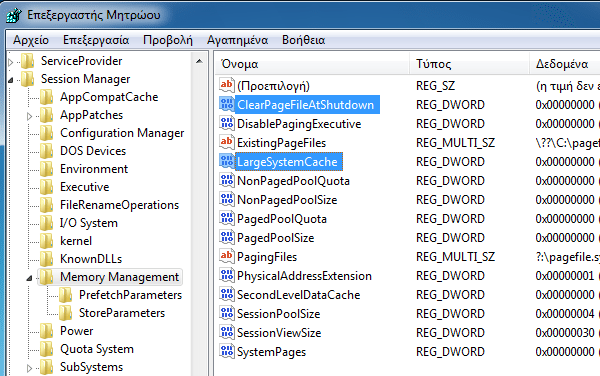
Task: Open the Βοήθεια menu
Action: [303, 40]
